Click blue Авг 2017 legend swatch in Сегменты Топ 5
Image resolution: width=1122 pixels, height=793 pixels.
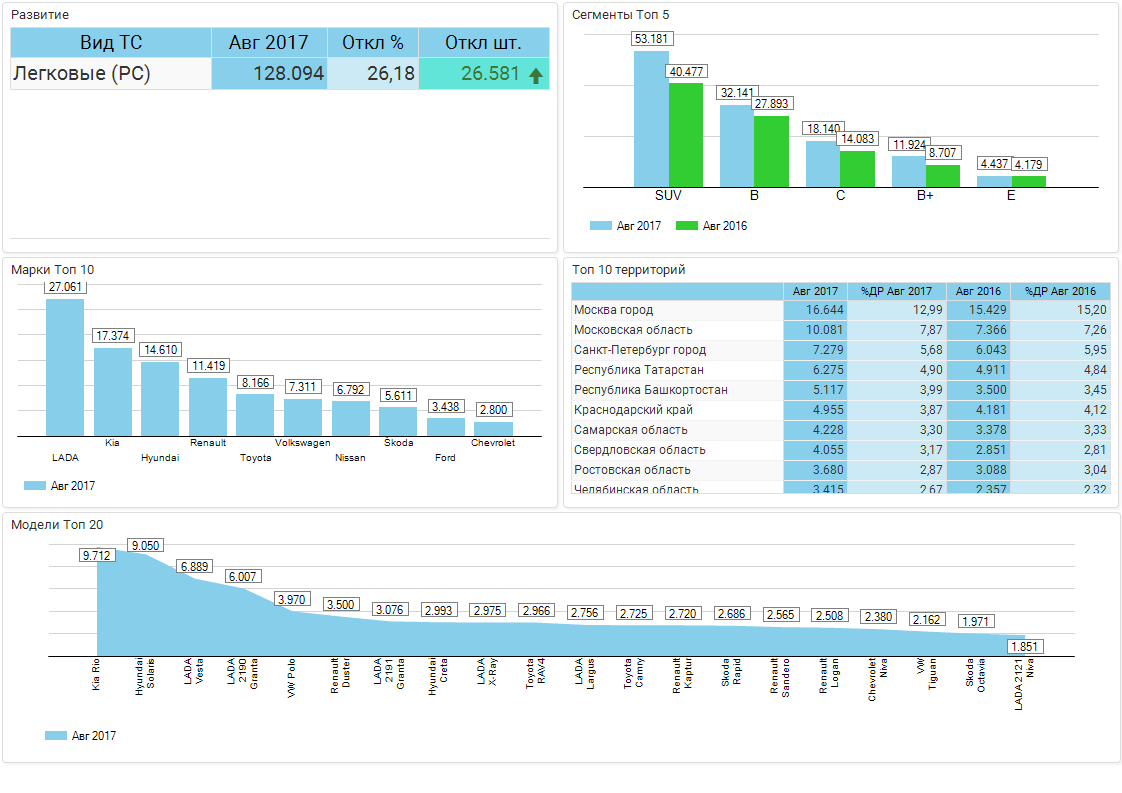[600, 226]
